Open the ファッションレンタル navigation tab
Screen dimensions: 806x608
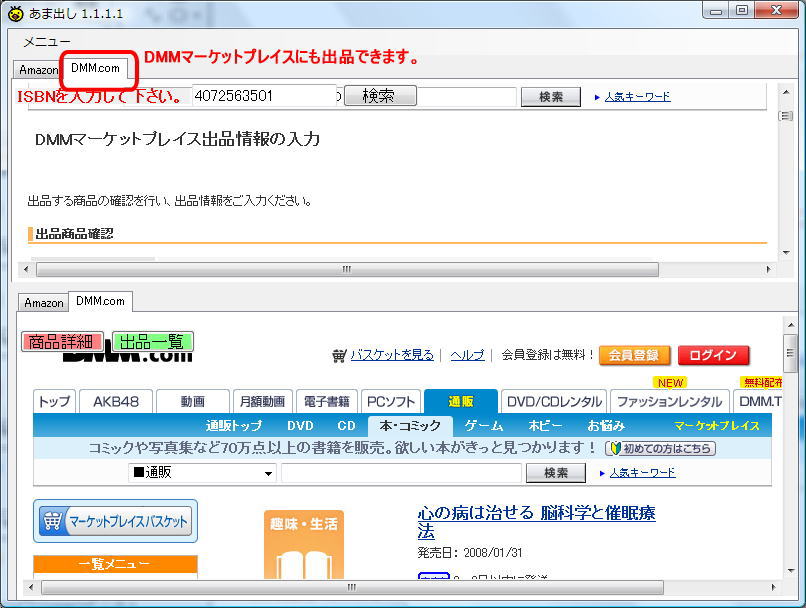coord(670,401)
